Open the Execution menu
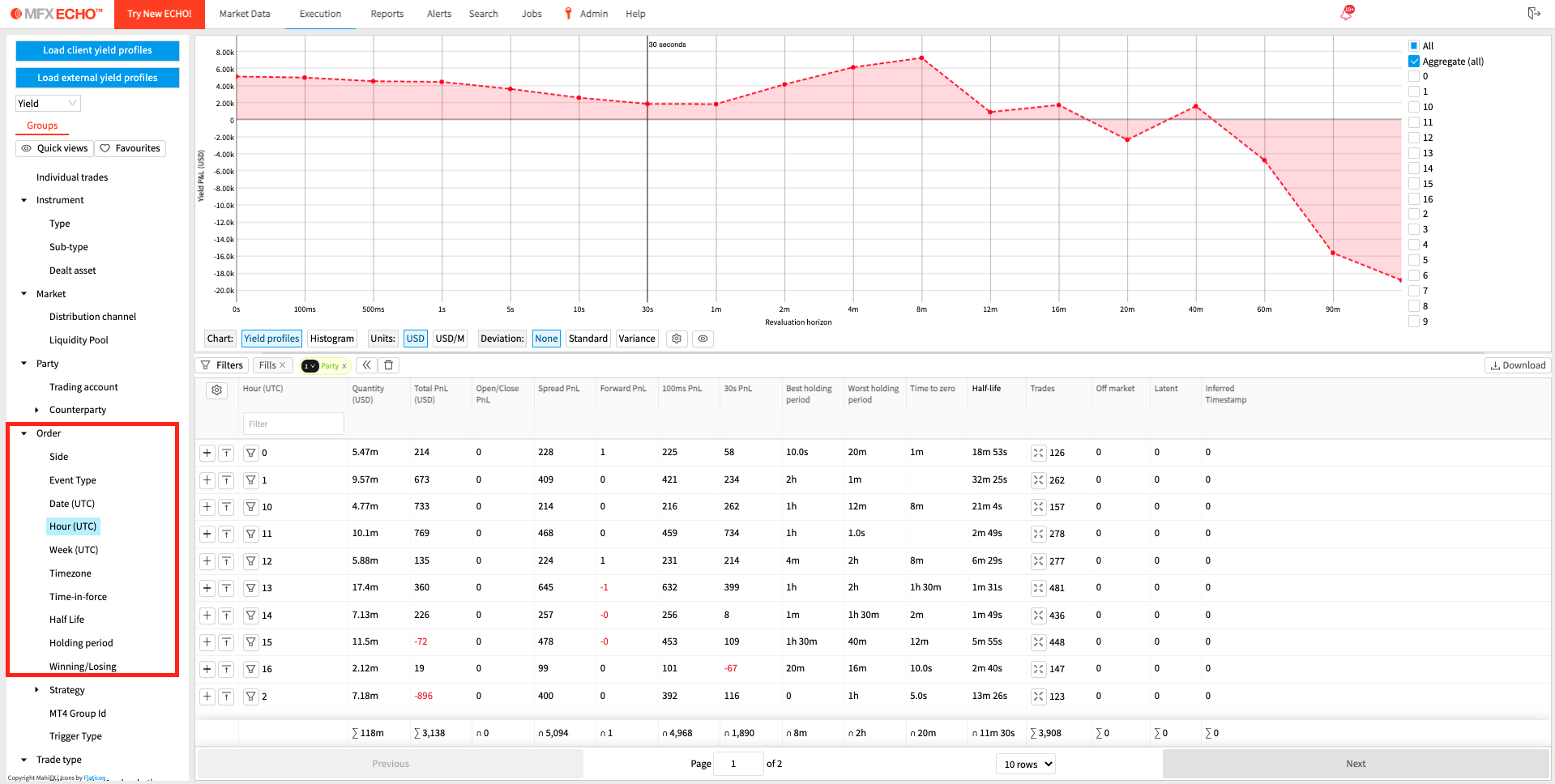 [x=320, y=14]
